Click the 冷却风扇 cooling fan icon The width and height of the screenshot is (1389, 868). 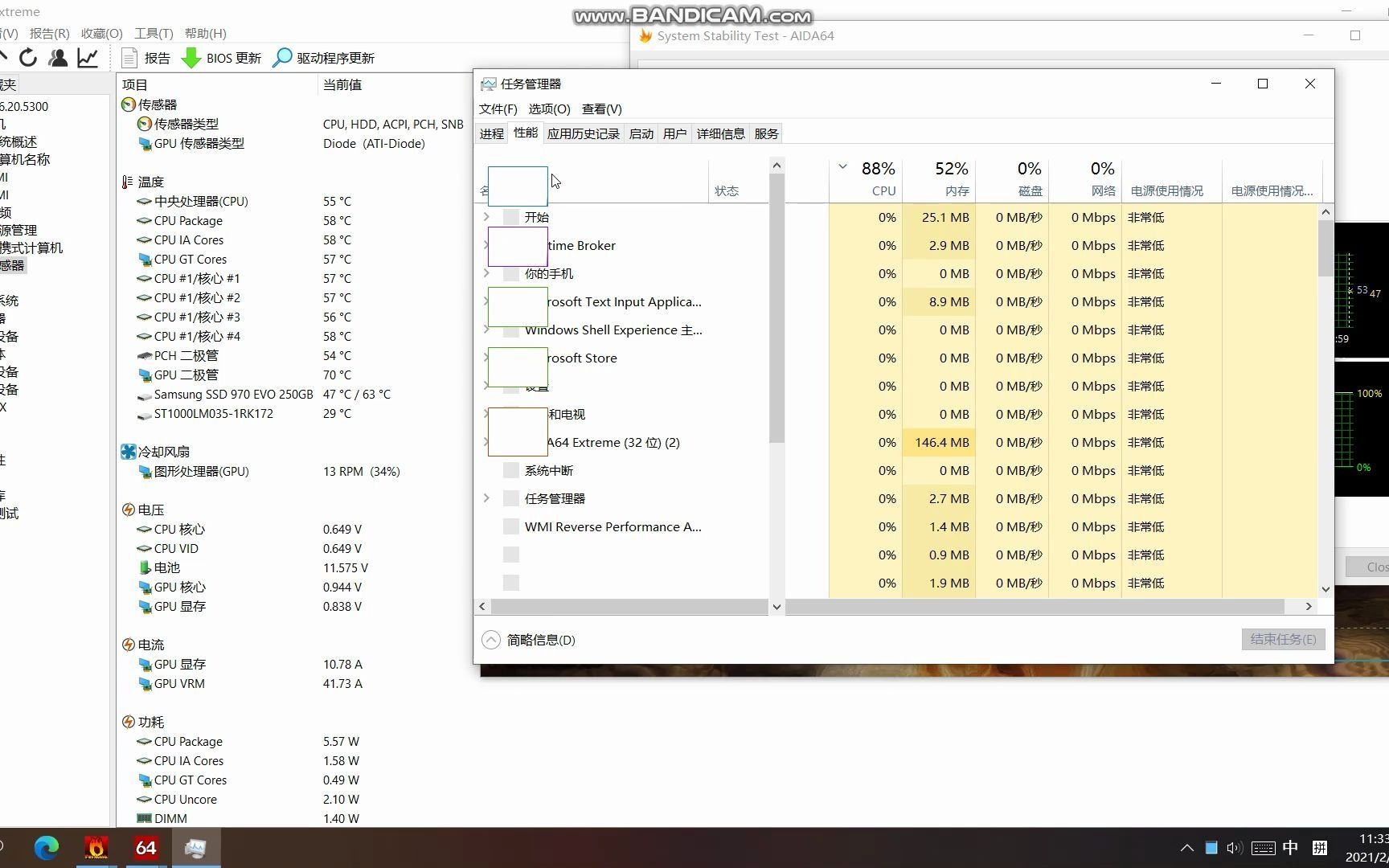[x=129, y=452]
